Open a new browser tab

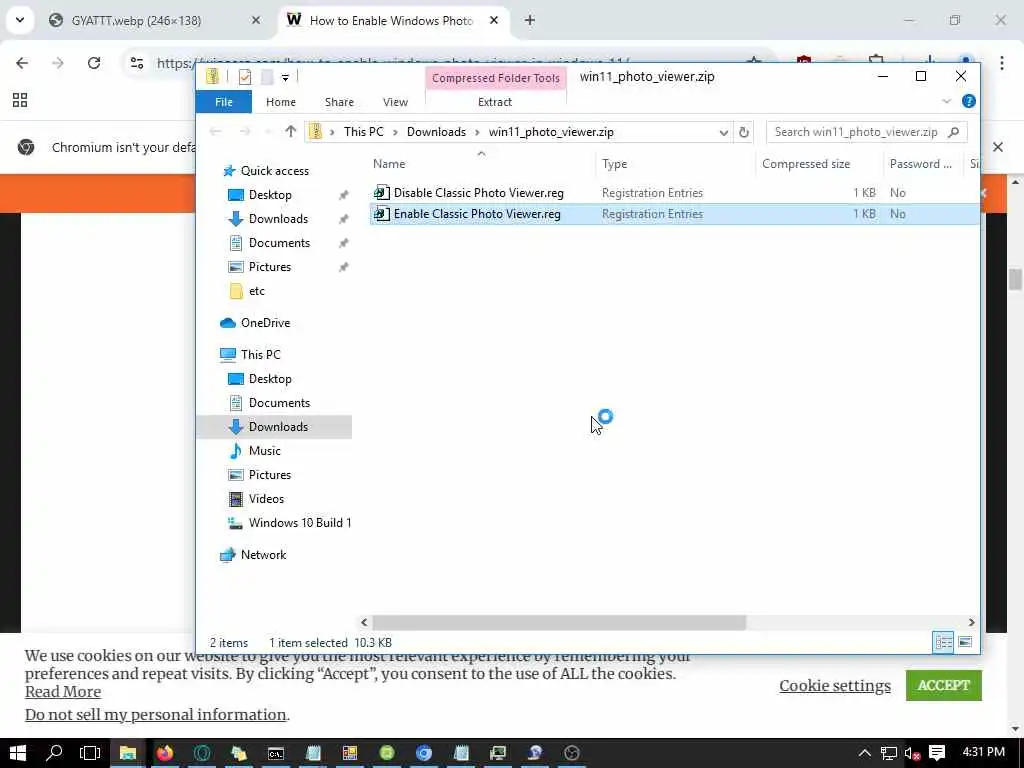[530, 20]
